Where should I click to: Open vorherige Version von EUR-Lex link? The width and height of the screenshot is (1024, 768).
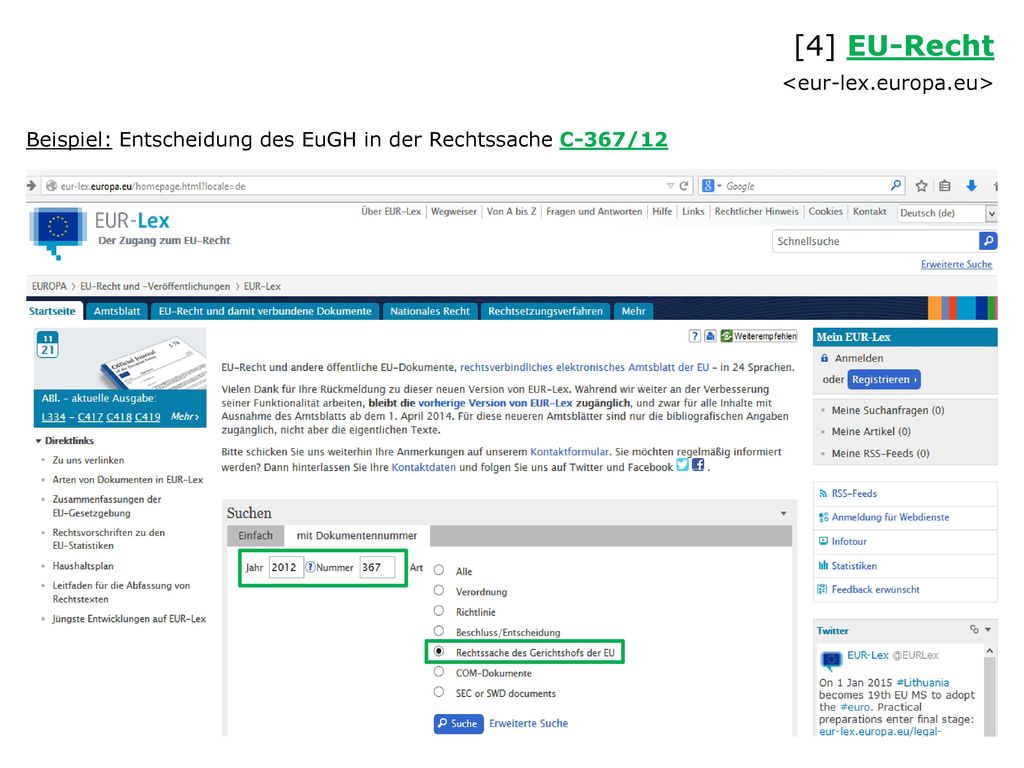[495, 403]
